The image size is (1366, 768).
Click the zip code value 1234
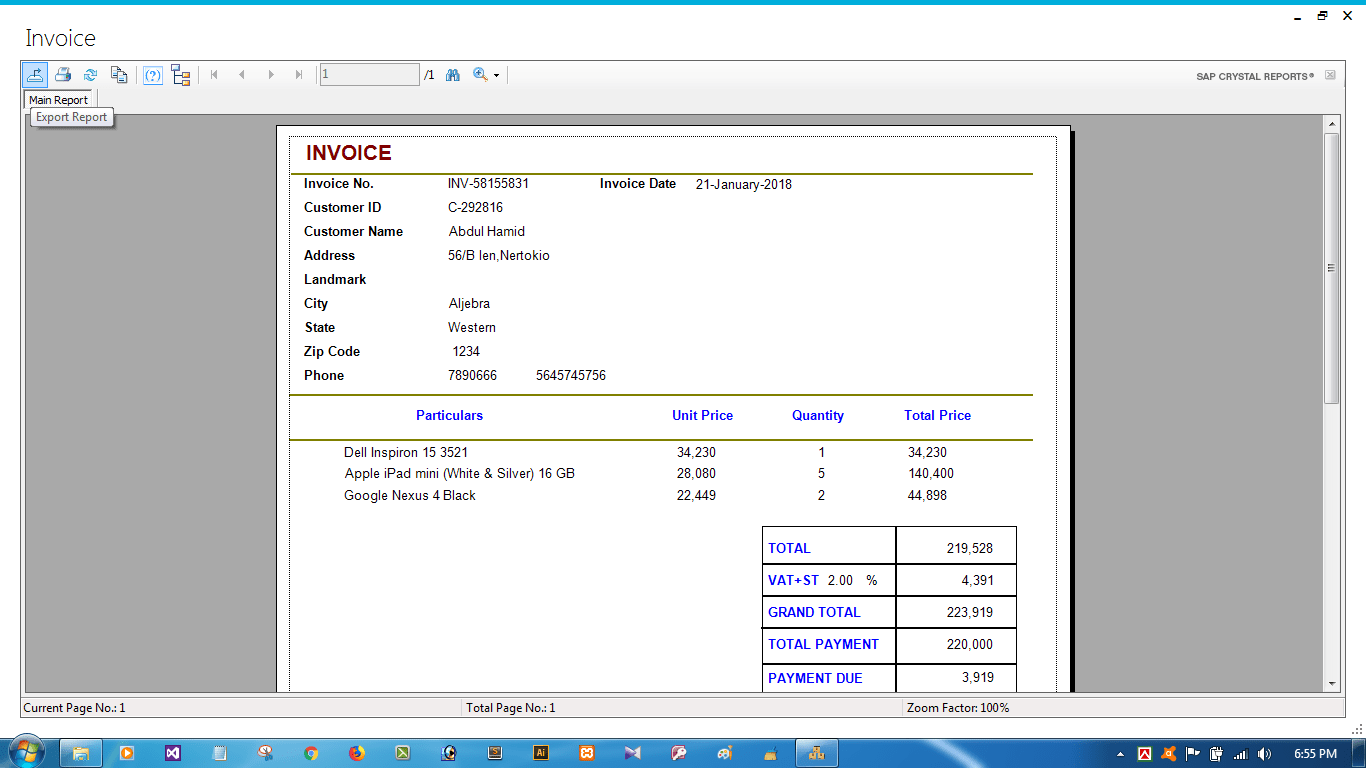[x=466, y=352]
